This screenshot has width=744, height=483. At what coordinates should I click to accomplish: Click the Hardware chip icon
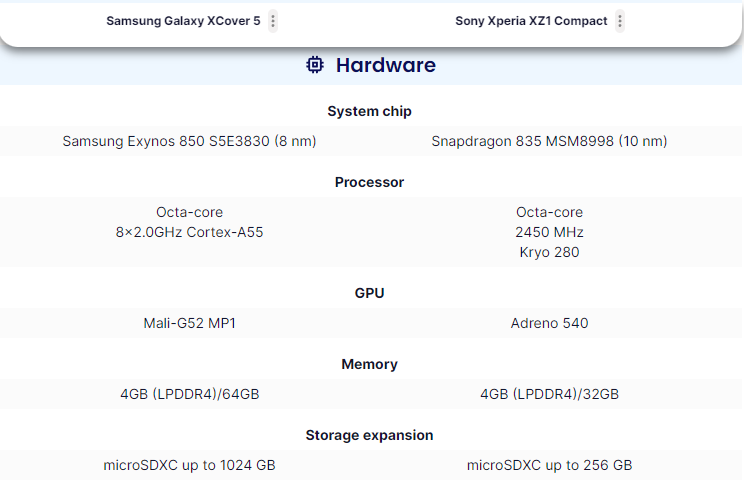(x=315, y=66)
